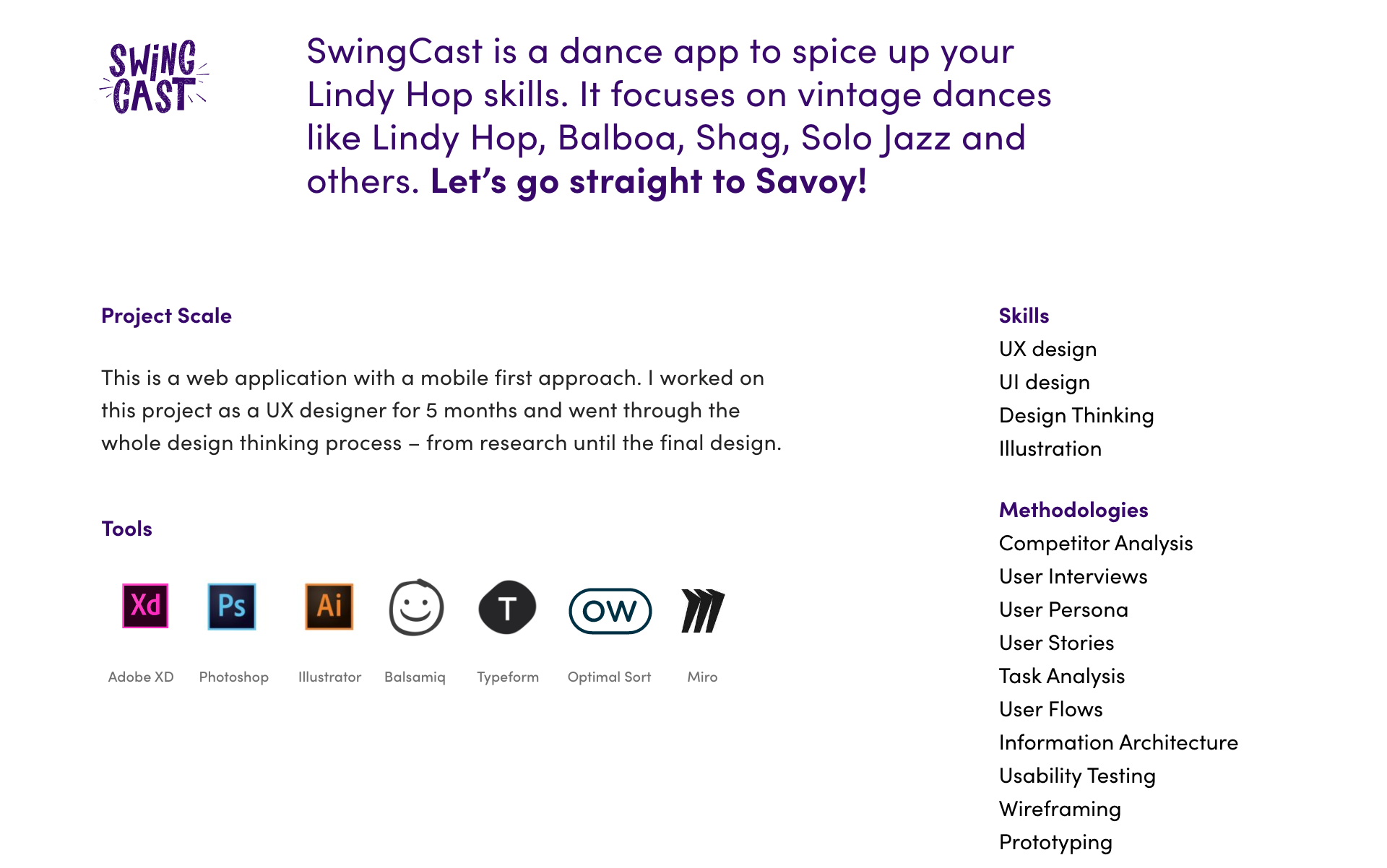Click the SwingCast logo
1387x868 pixels.
[154, 77]
